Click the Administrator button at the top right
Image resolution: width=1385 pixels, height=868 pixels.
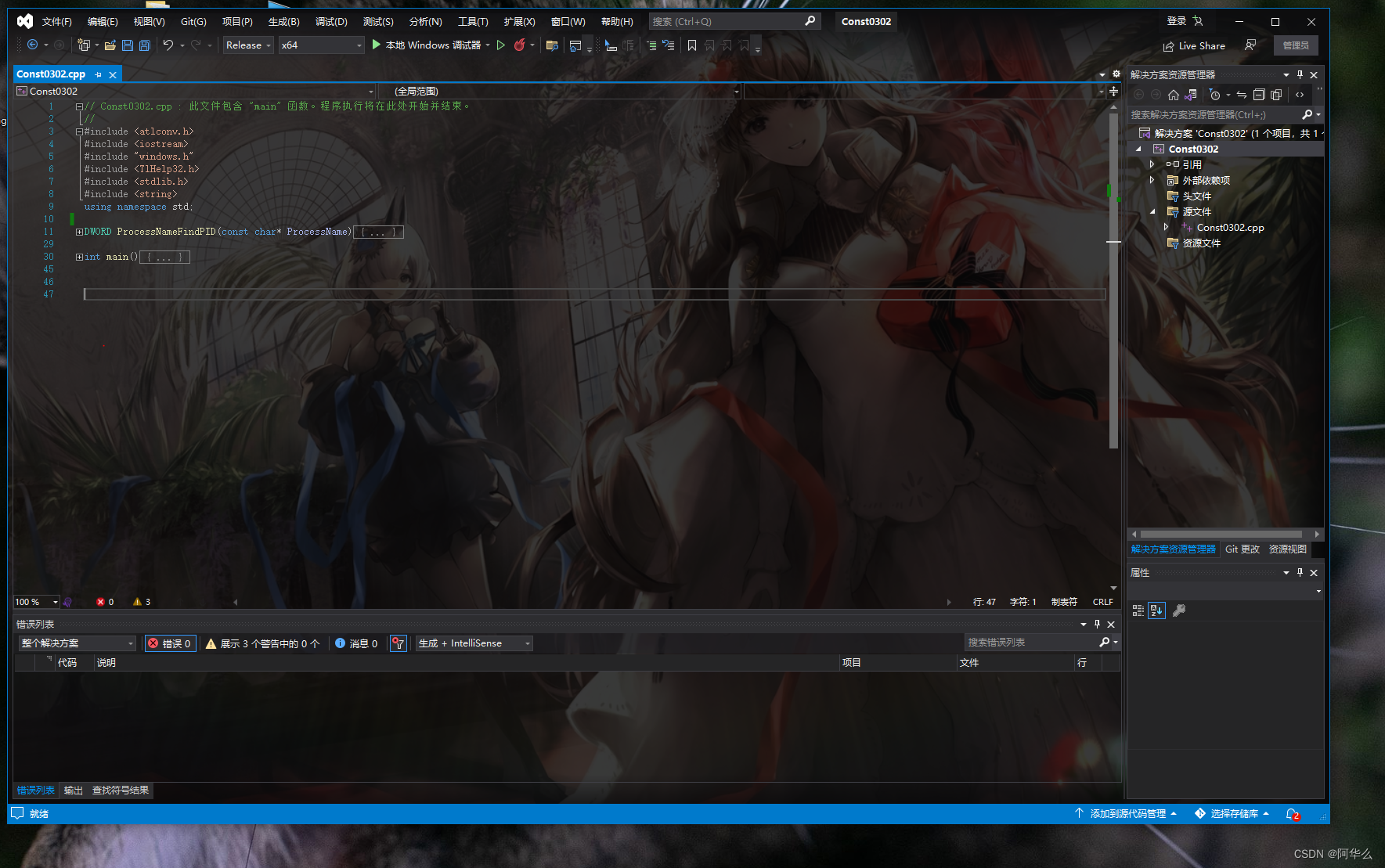pyautogui.click(x=1296, y=45)
